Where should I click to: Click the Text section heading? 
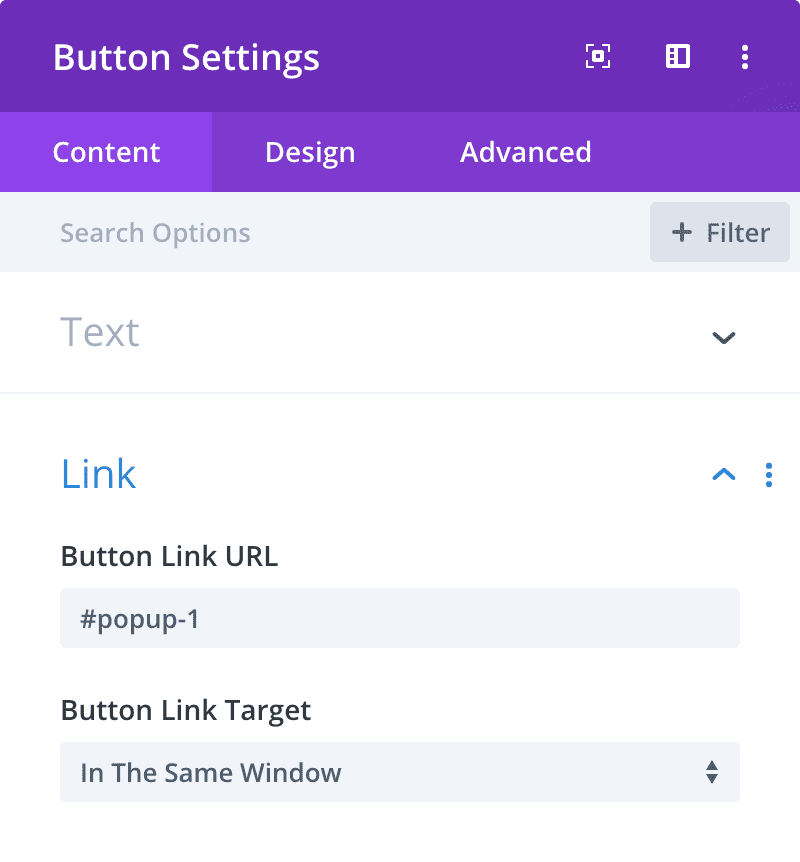(100, 332)
